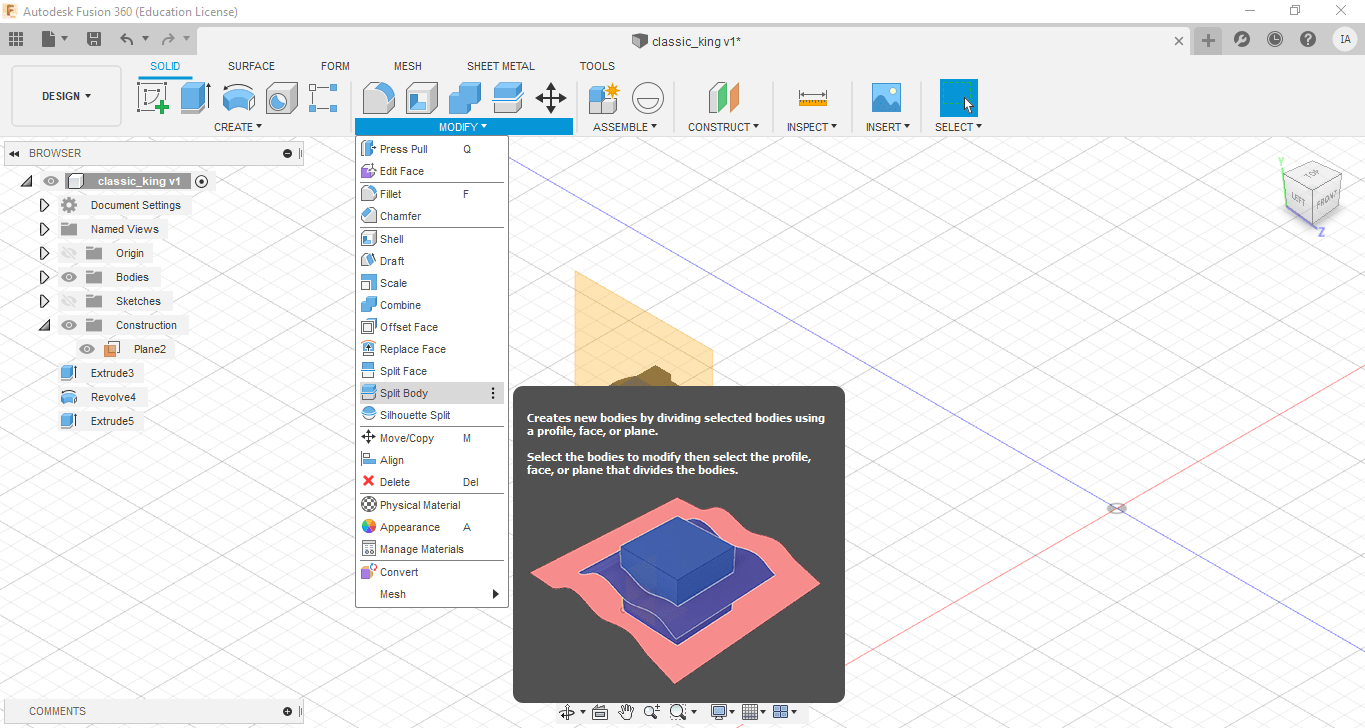
Task: Click the Rectangular Pattern tool icon
Action: [323, 97]
